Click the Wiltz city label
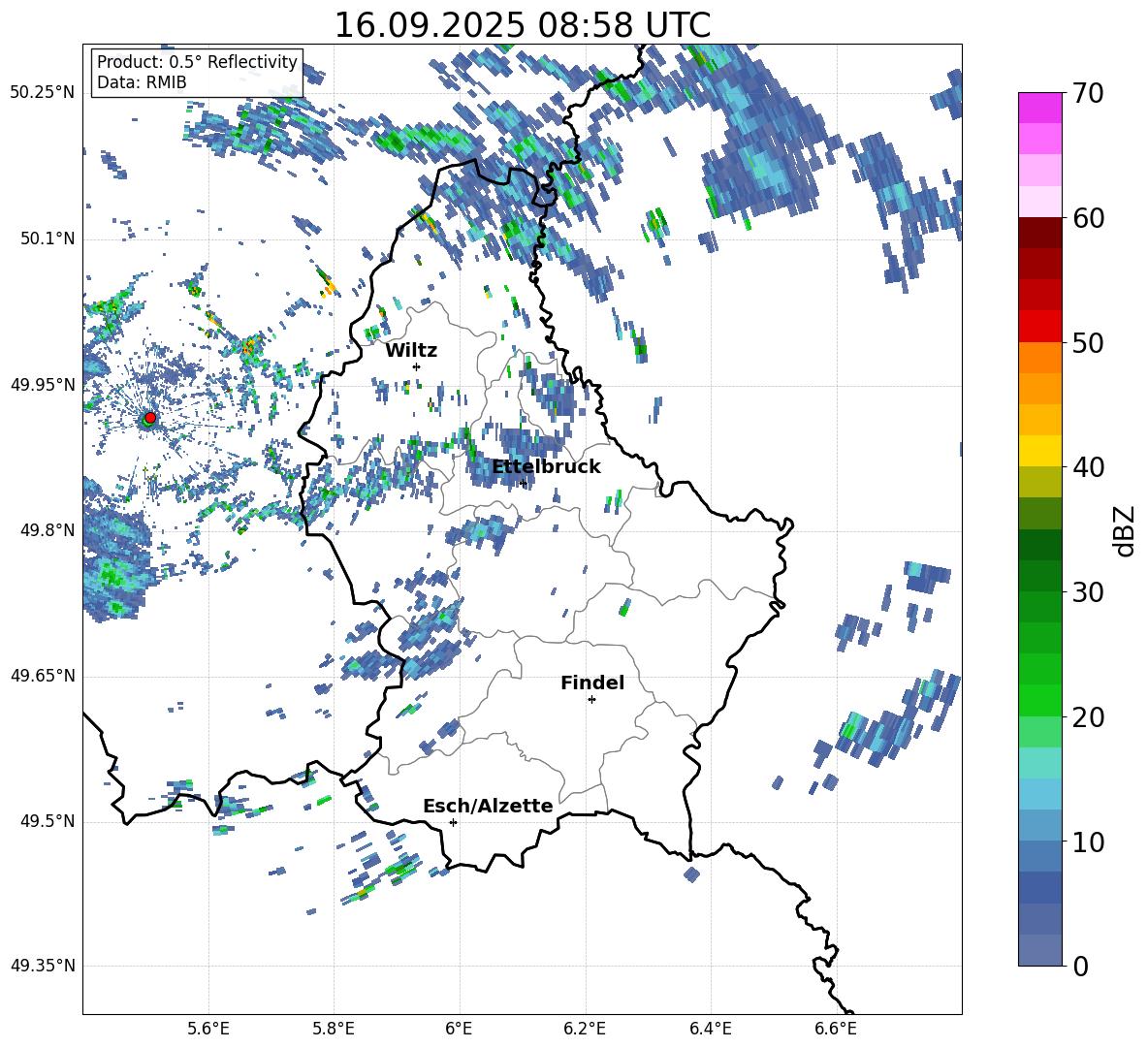 click(x=411, y=351)
